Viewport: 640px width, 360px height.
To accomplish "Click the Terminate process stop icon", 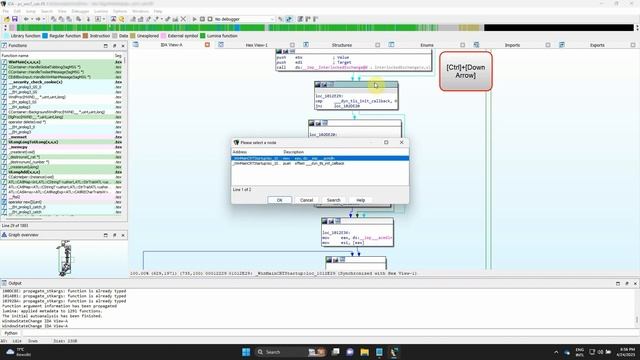I will pos(210,19).
